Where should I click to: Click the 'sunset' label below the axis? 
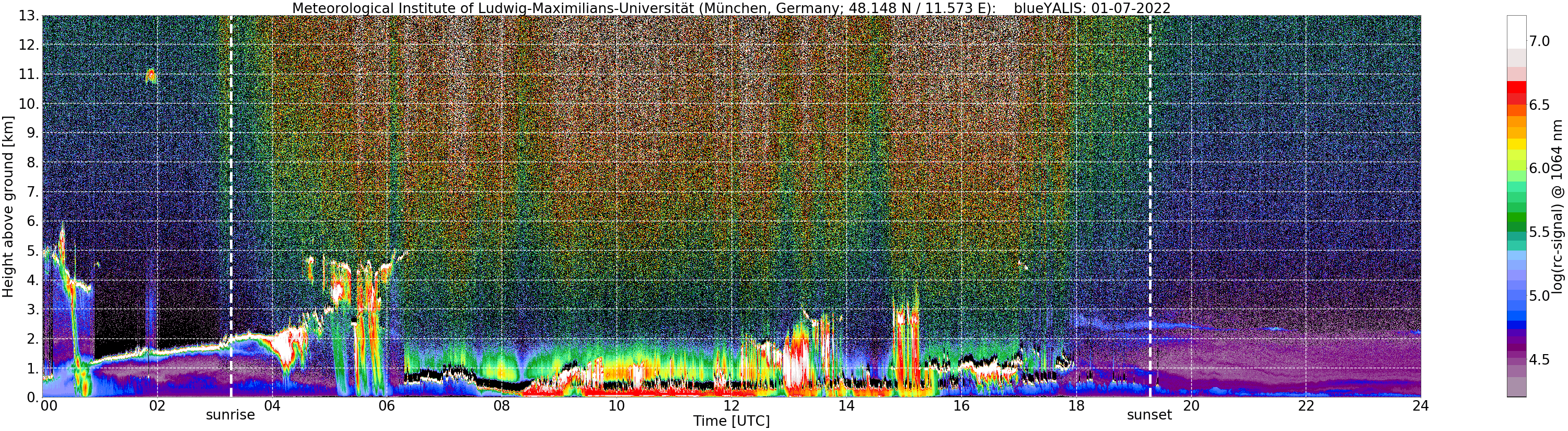[x=1149, y=415]
